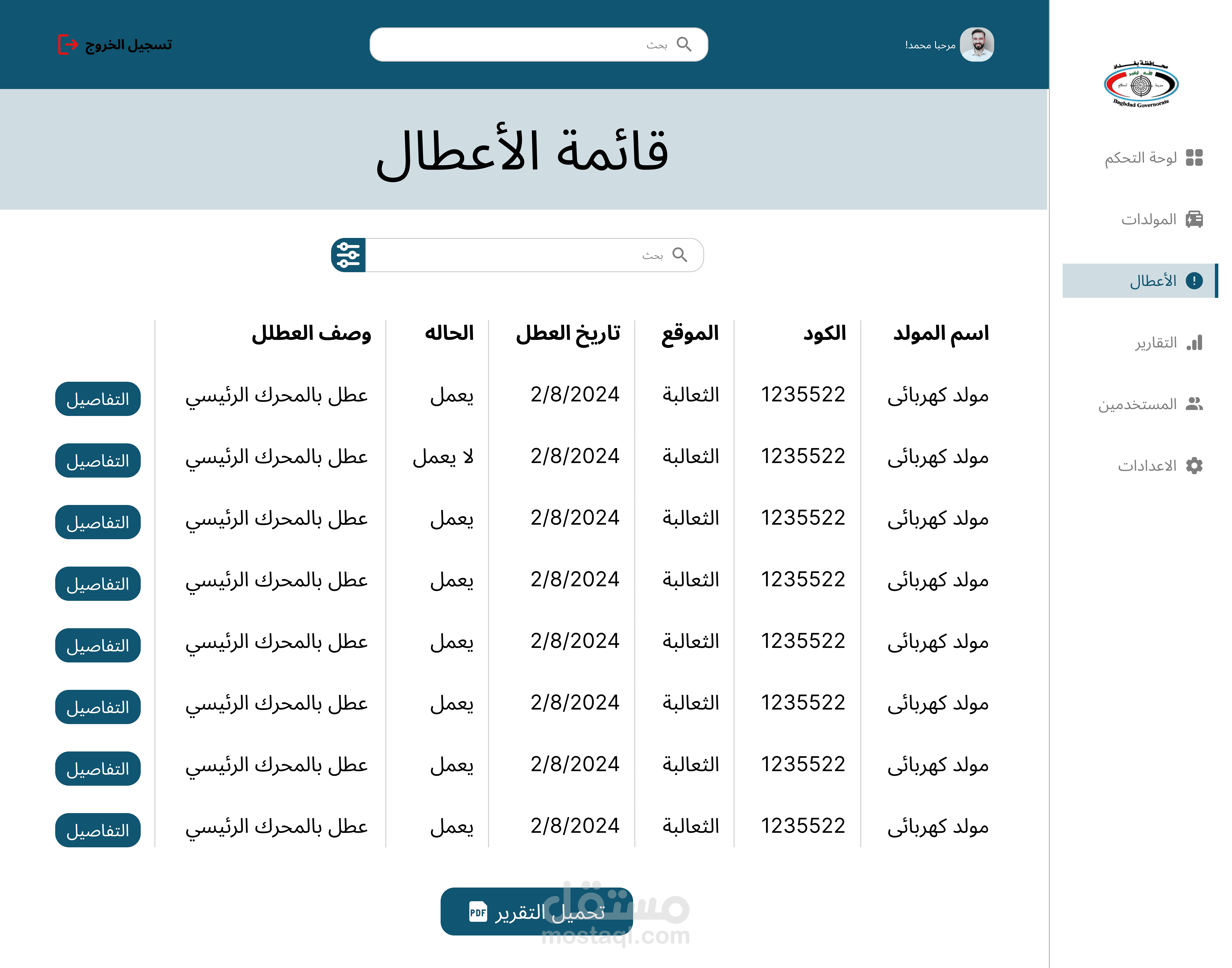Click التفاصيل button in last table row

click(x=98, y=830)
